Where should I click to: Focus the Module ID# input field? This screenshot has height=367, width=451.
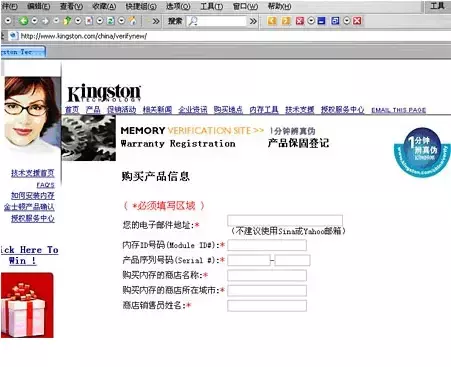pyautogui.click(x=267, y=245)
